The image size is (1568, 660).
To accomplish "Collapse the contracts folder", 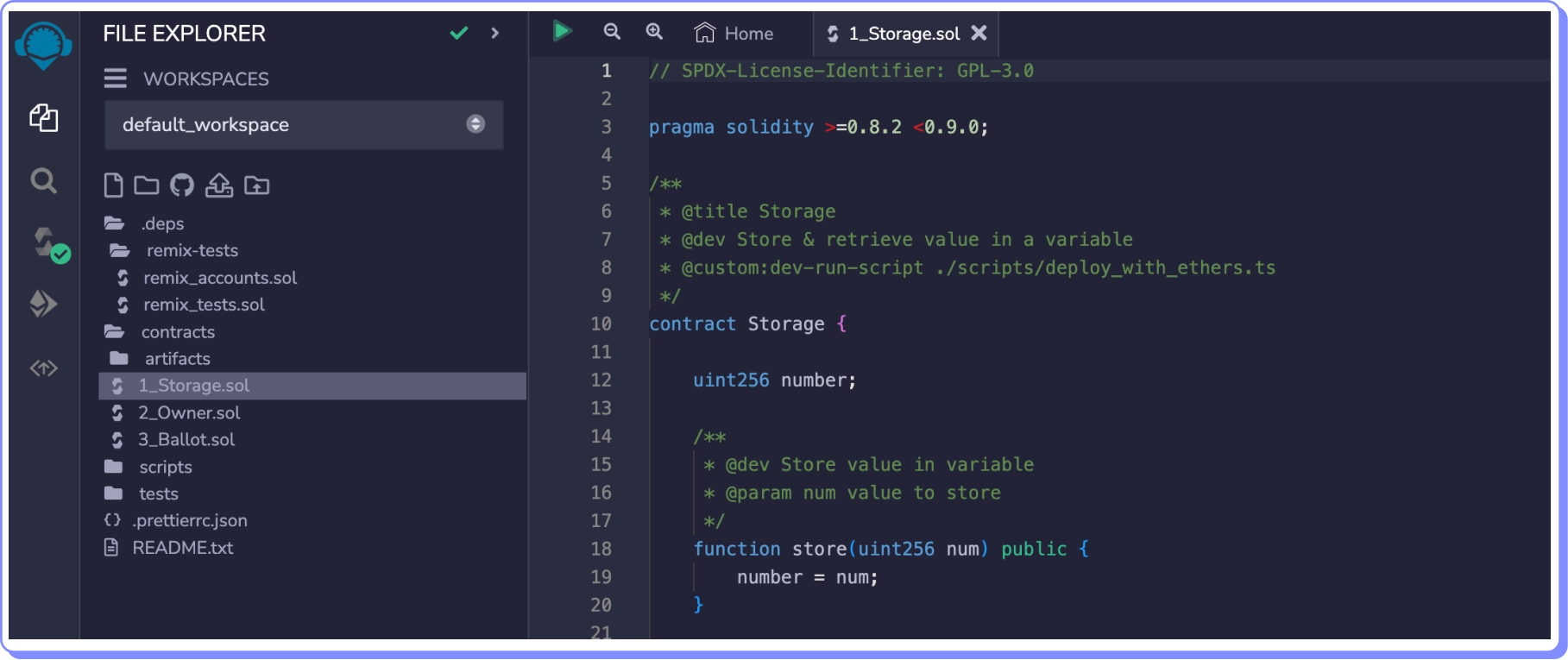I will point(178,332).
